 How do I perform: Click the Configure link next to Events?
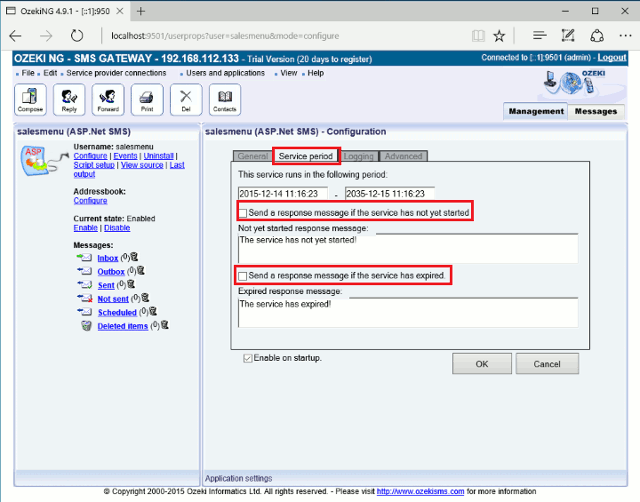[x=90, y=156]
